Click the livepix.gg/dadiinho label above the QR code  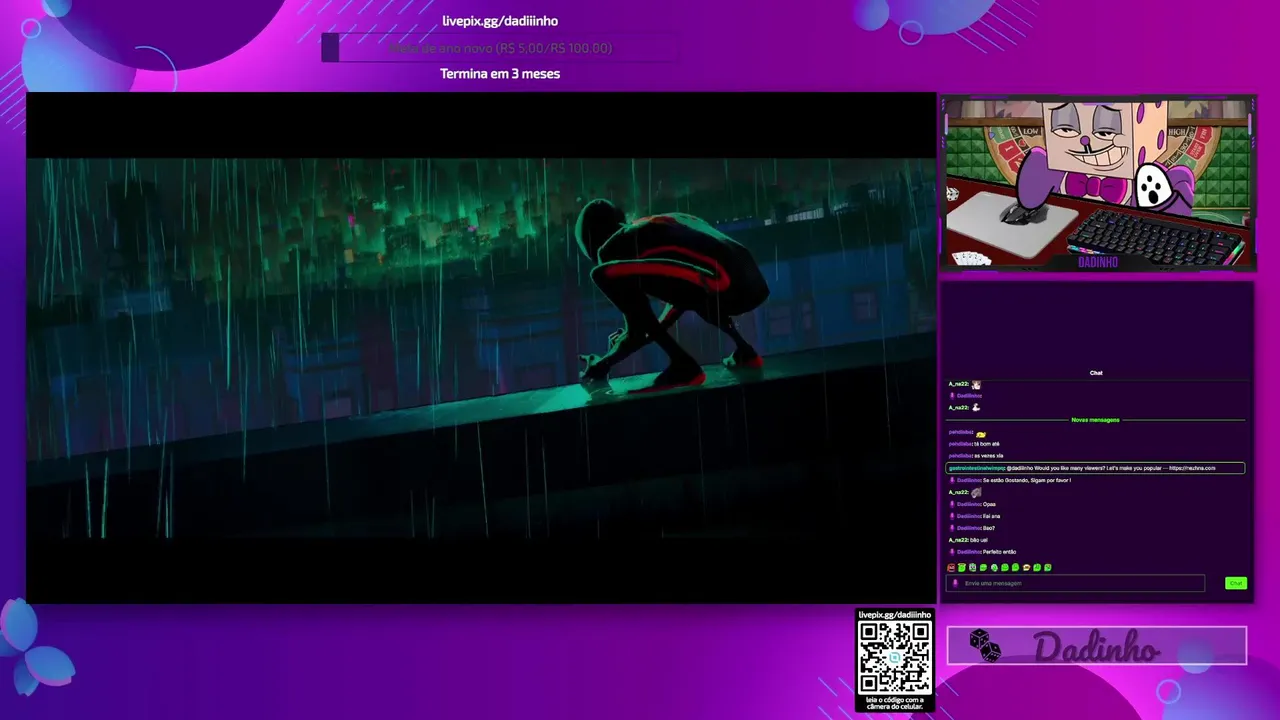(x=895, y=615)
